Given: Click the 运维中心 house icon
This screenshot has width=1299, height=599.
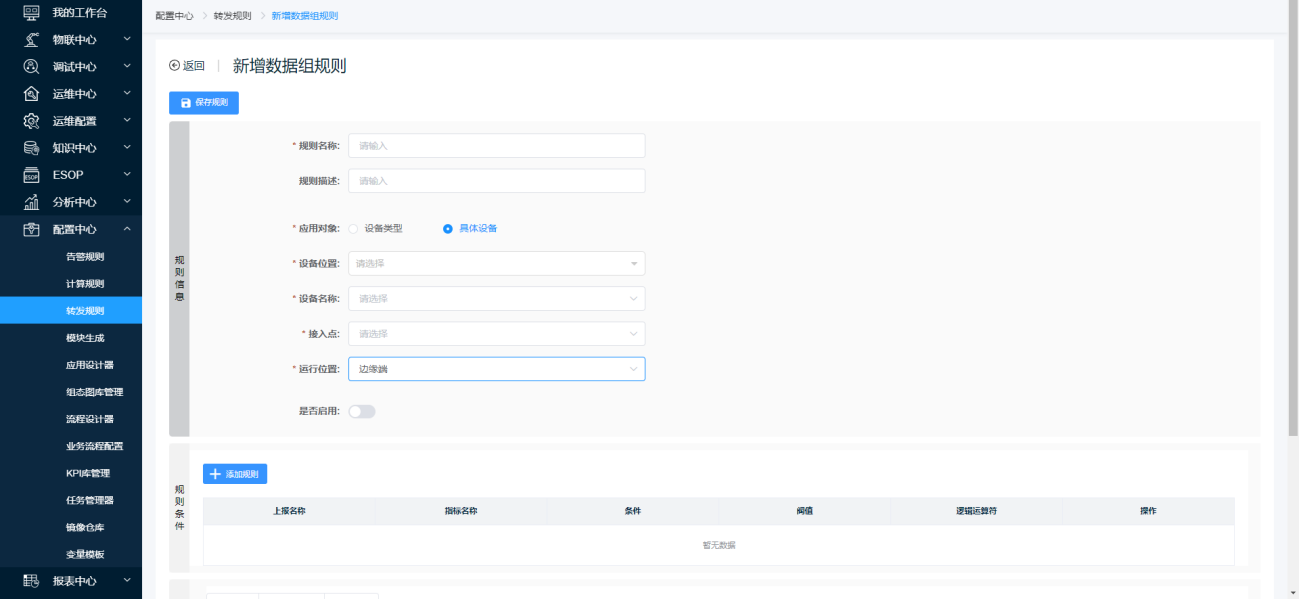Looking at the screenshot, I should click(31, 94).
